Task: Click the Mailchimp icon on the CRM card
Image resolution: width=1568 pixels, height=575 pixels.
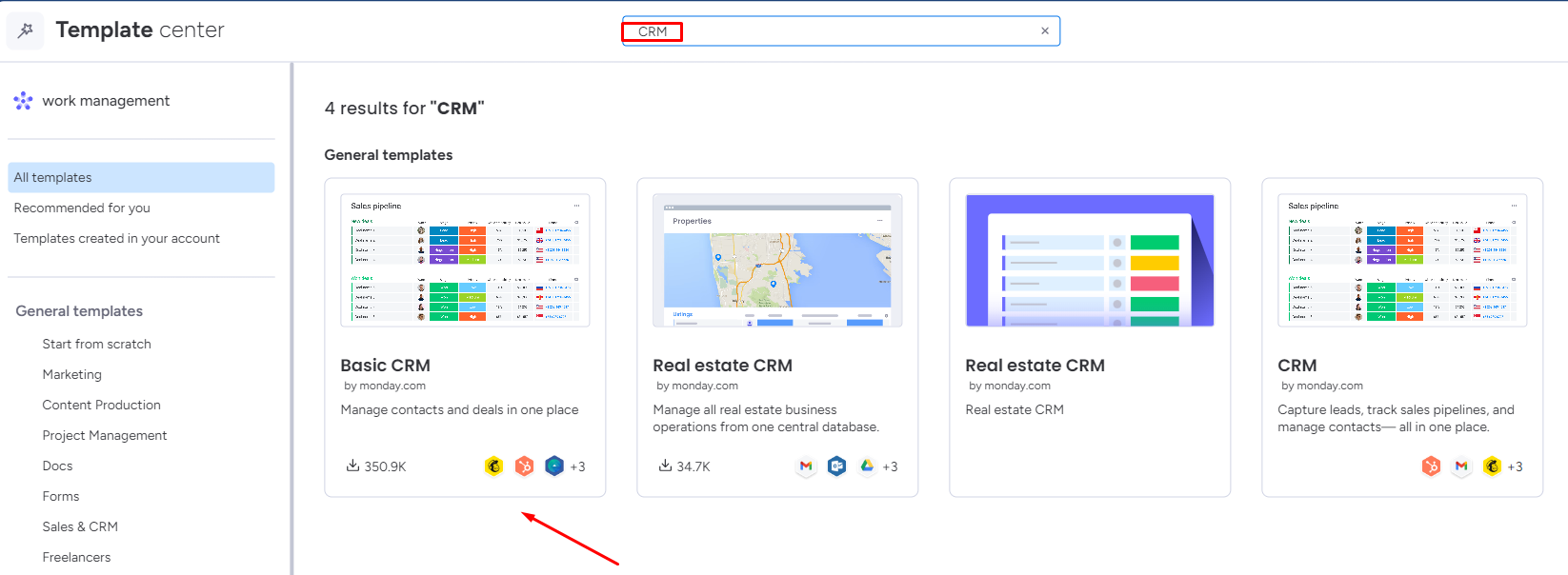Action: pos(1492,466)
